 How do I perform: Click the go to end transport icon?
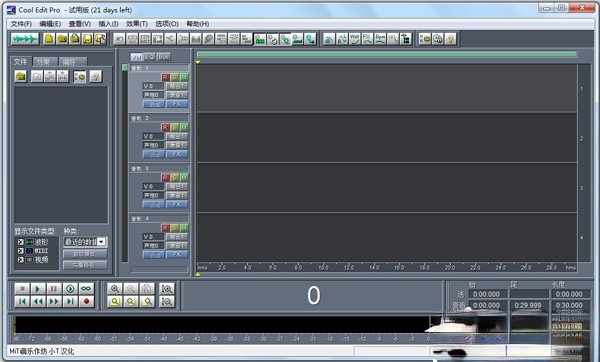pyautogui.click(x=70, y=302)
